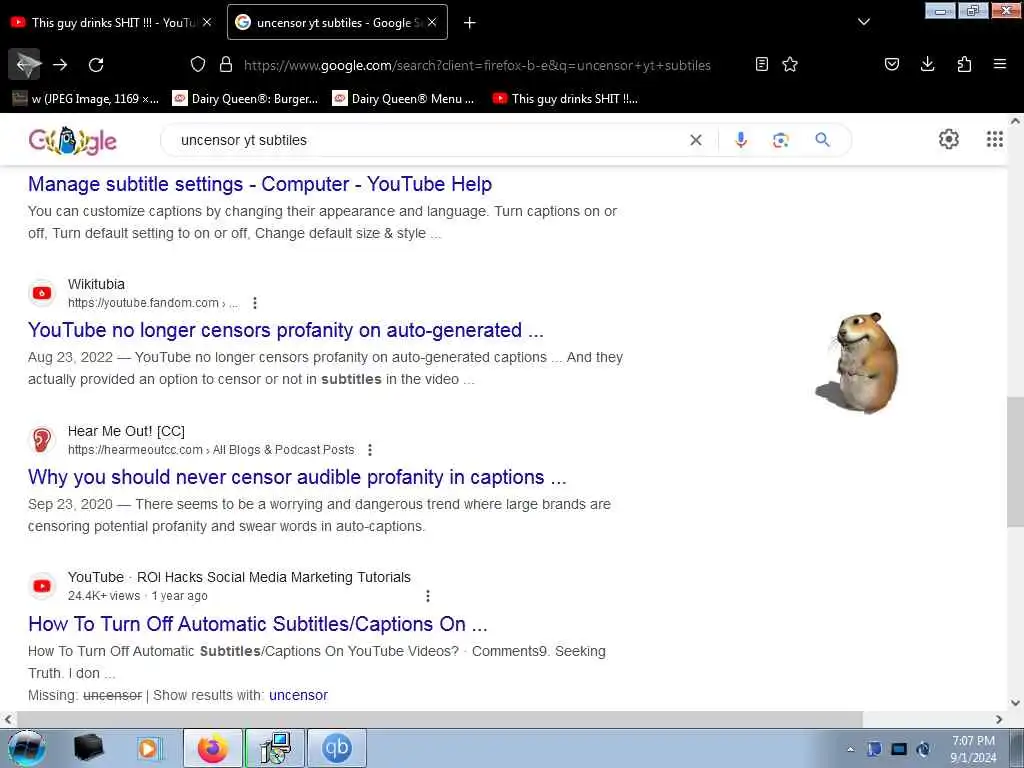
Task: Close the Google search tab
Action: [x=432, y=22]
